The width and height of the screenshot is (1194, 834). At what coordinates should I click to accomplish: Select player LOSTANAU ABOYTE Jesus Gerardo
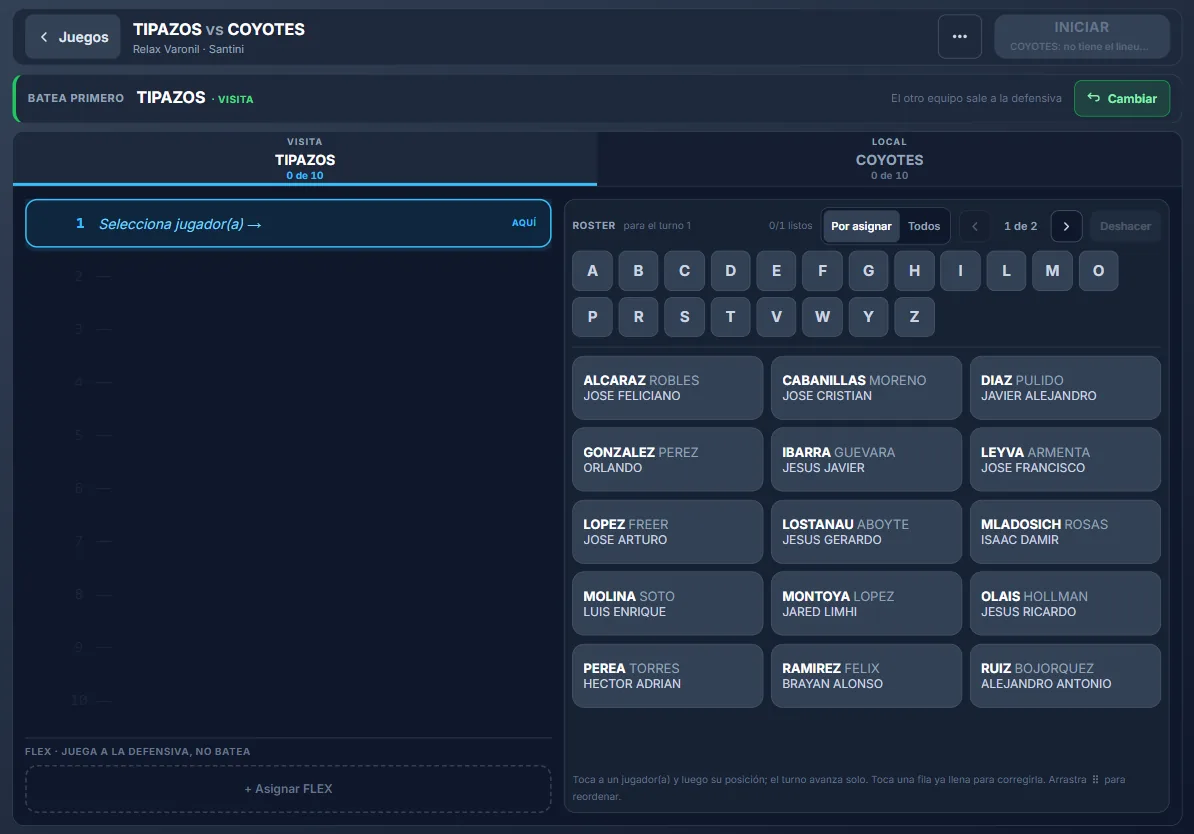point(867,532)
